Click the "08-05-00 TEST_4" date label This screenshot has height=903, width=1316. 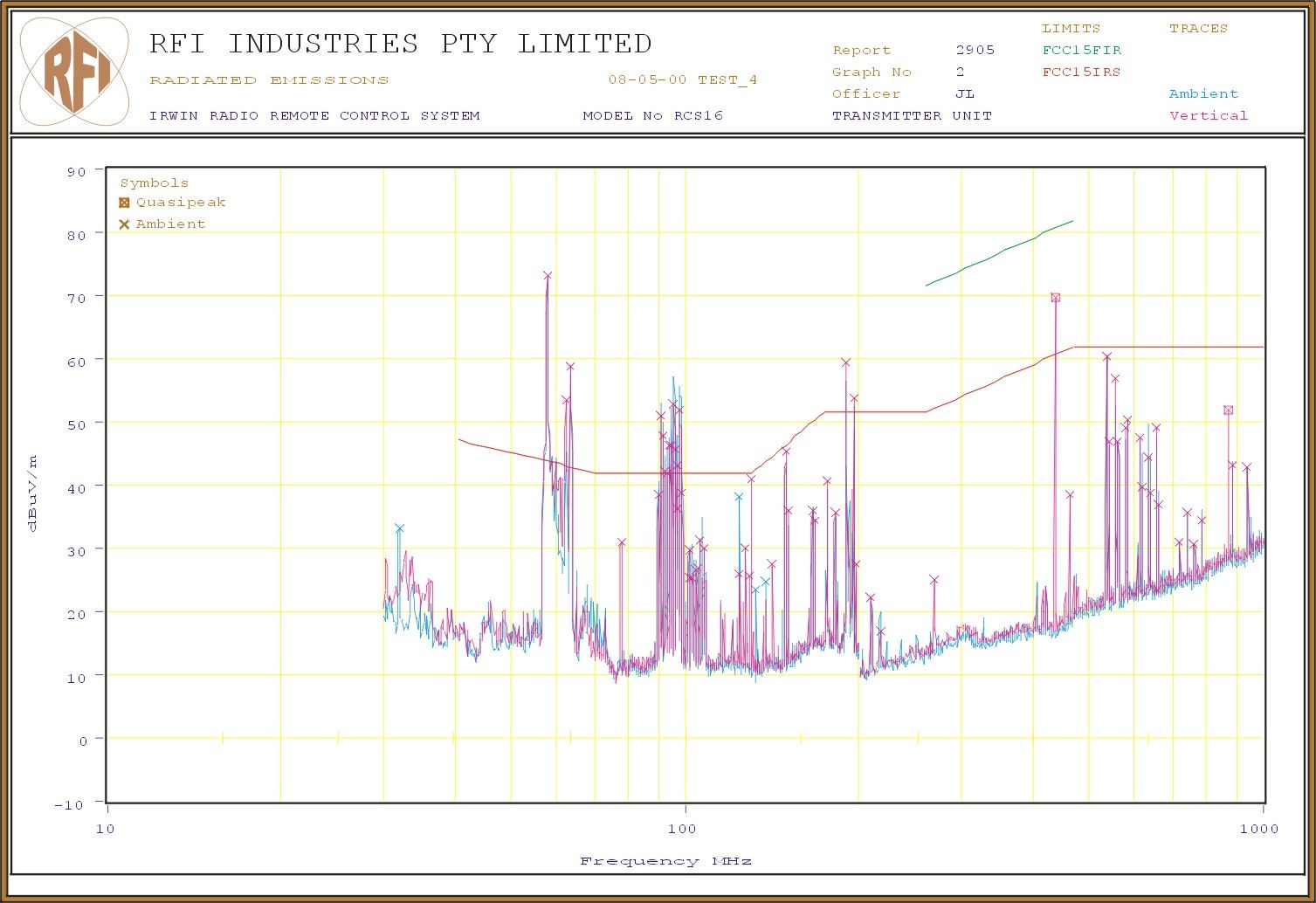point(683,80)
